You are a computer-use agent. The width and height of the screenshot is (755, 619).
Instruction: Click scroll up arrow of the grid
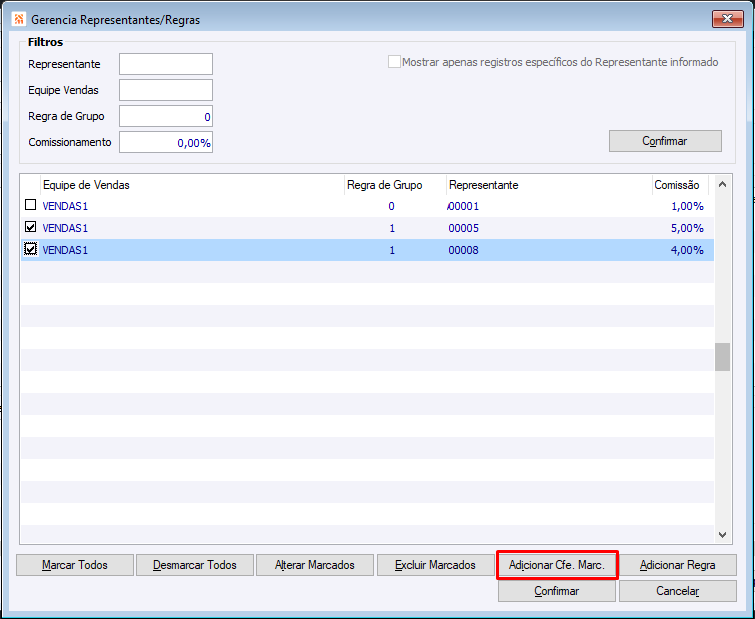722,184
